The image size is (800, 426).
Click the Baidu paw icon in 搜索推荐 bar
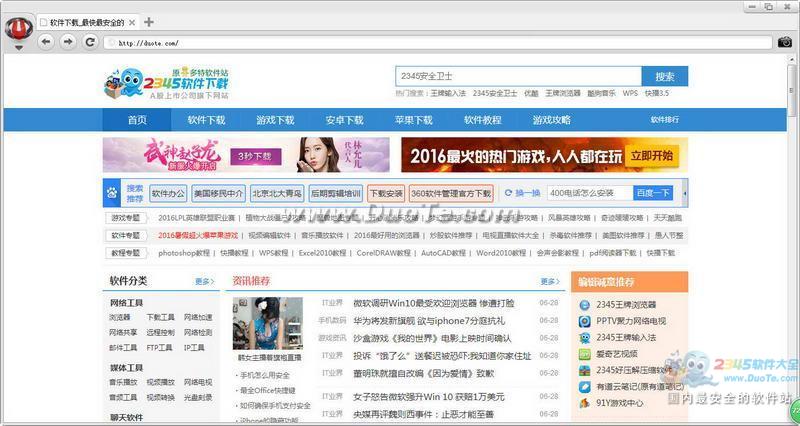point(112,193)
